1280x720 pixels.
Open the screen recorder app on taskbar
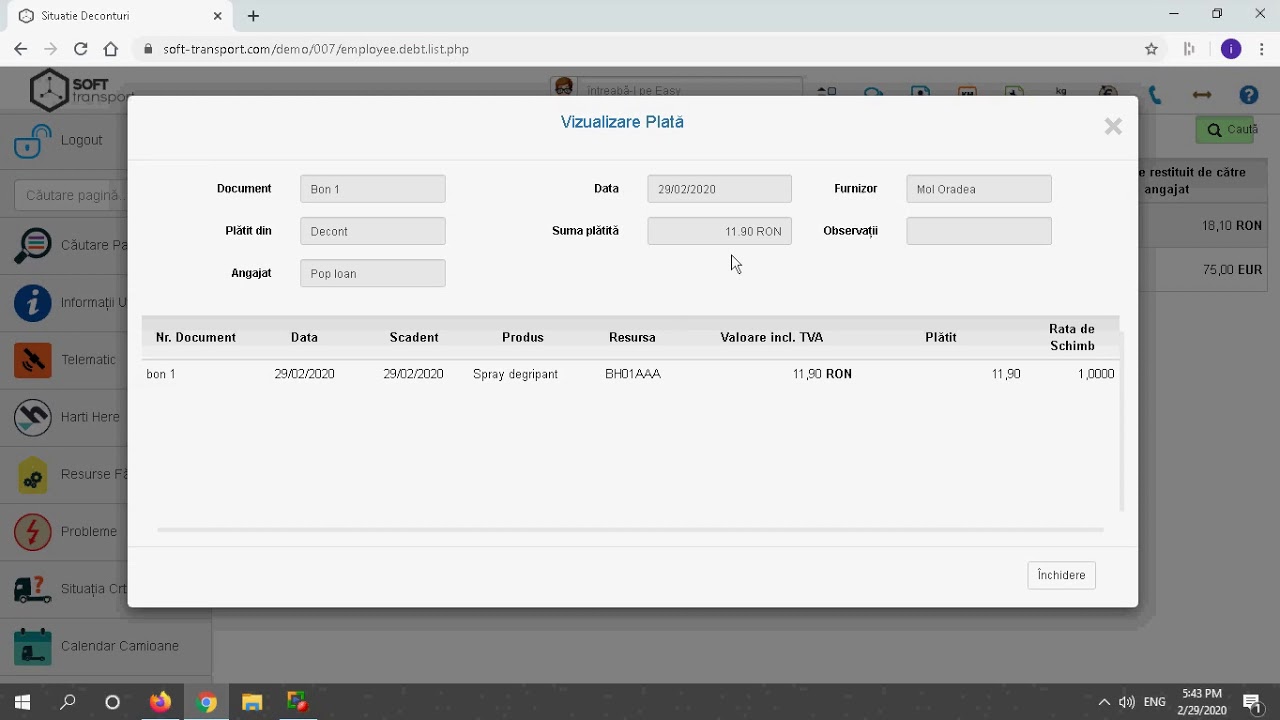click(x=297, y=702)
